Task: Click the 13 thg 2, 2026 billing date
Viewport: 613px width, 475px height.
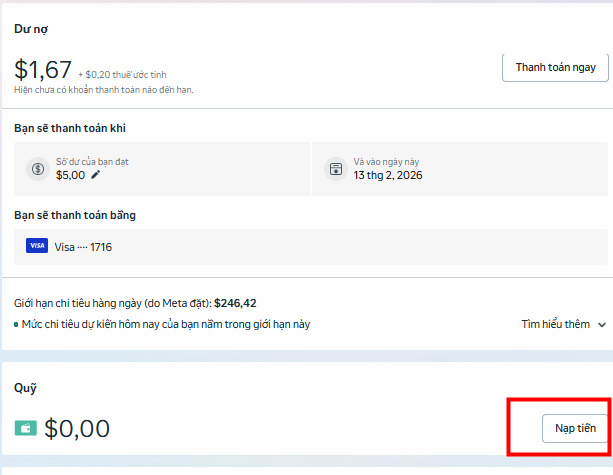Action: (387, 174)
